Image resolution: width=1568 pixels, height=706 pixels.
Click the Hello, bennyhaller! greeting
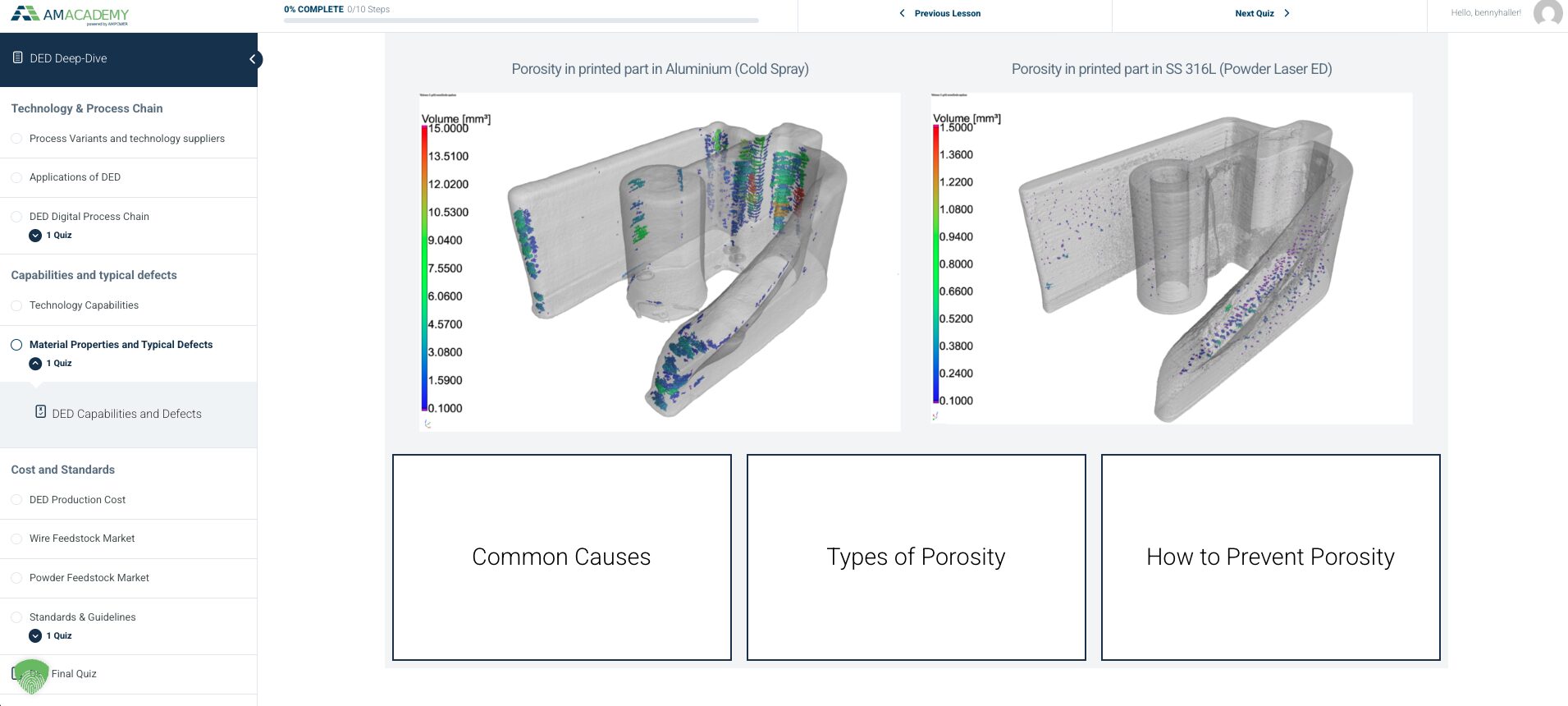(x=1486, y=12)
